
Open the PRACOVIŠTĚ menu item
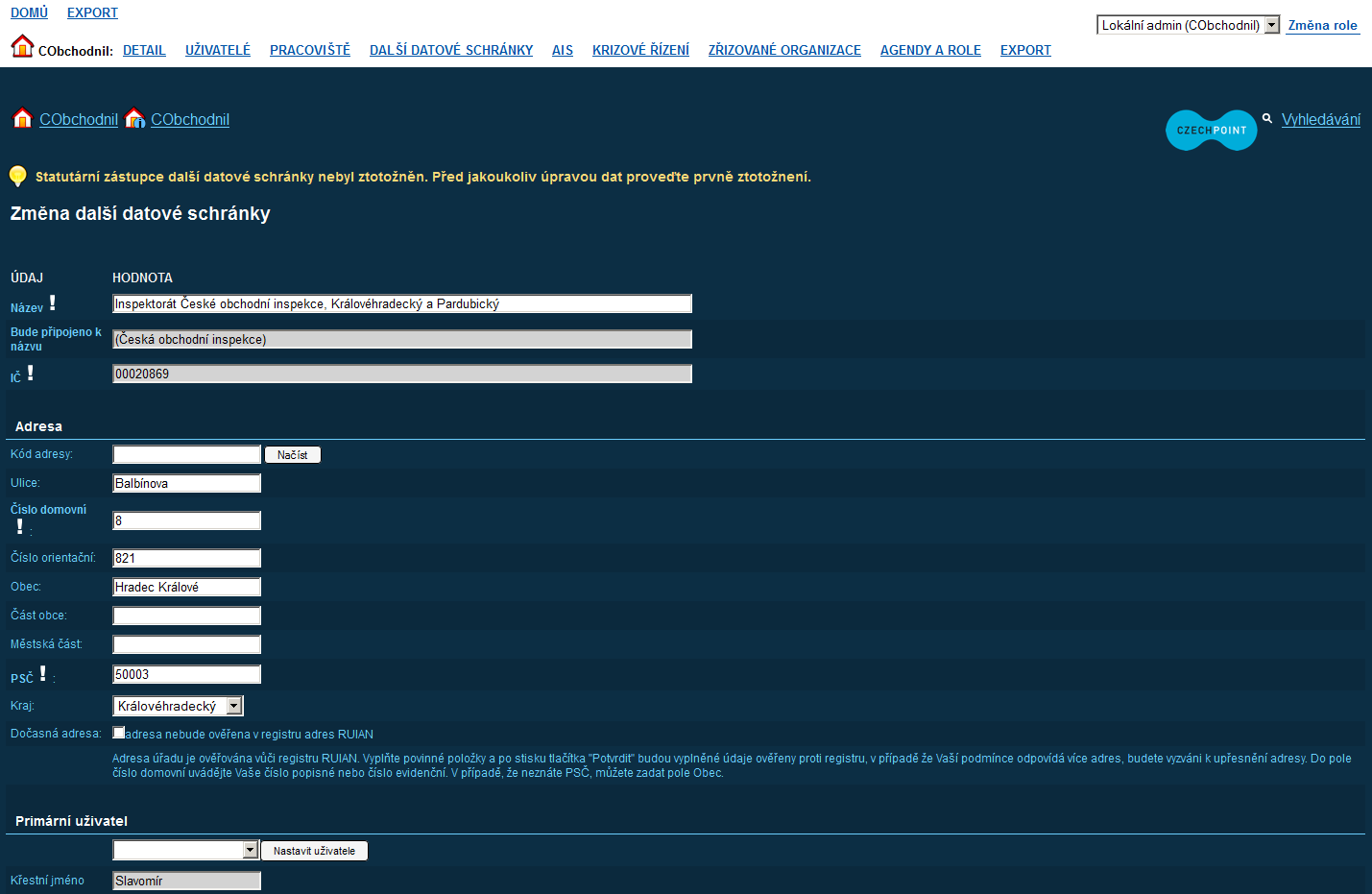(310, 50)
